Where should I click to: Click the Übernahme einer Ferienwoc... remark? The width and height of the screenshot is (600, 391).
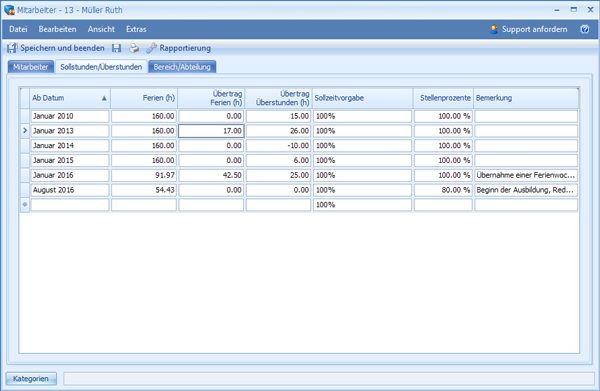point(526,175)
